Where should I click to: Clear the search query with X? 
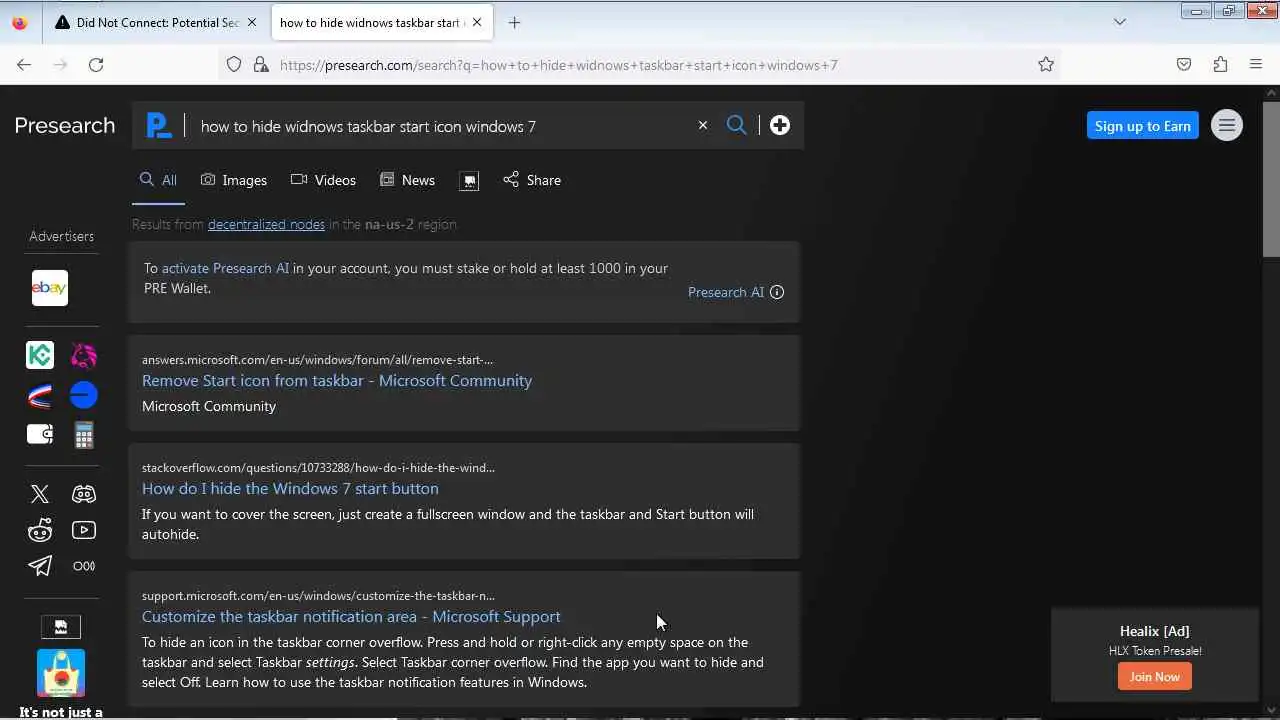(703, 125)
